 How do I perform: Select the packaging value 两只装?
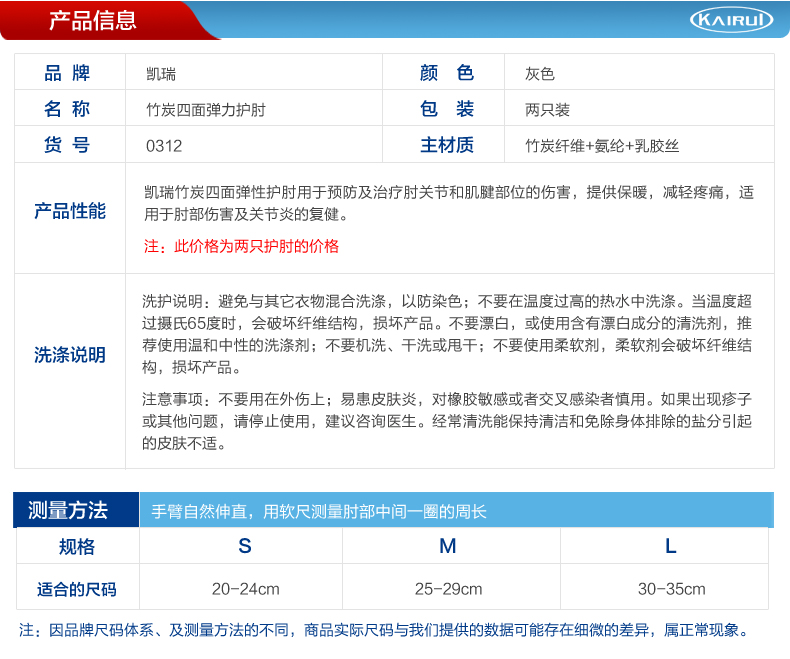coord(547,110)
